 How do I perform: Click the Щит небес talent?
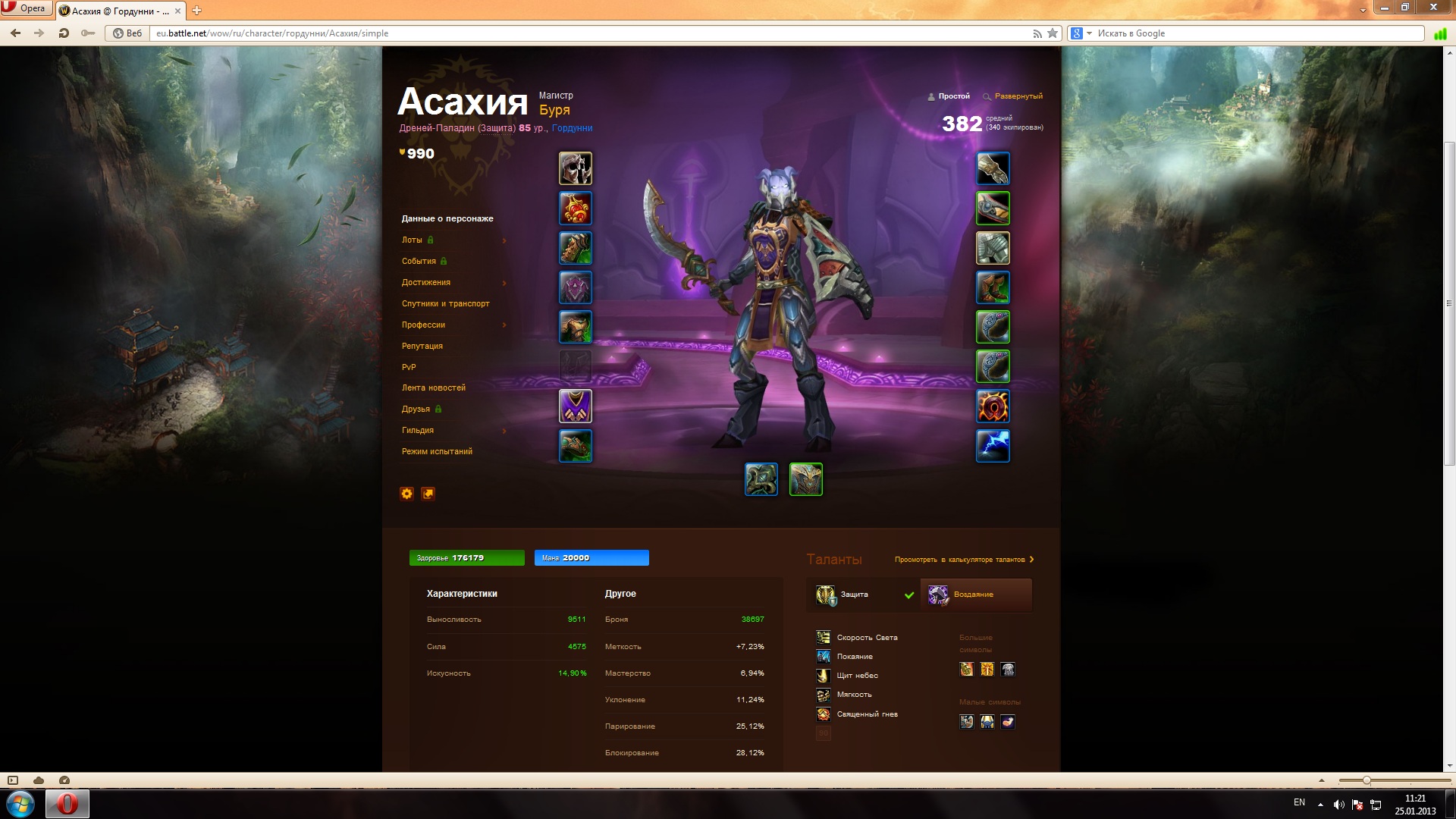848,676
